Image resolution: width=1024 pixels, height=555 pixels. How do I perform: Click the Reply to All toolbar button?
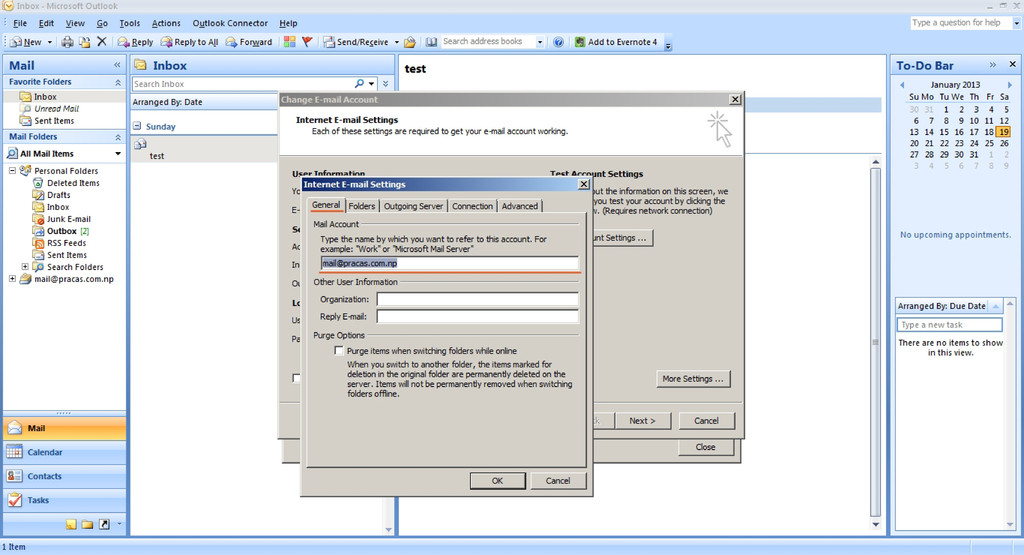tap(189, 42)
